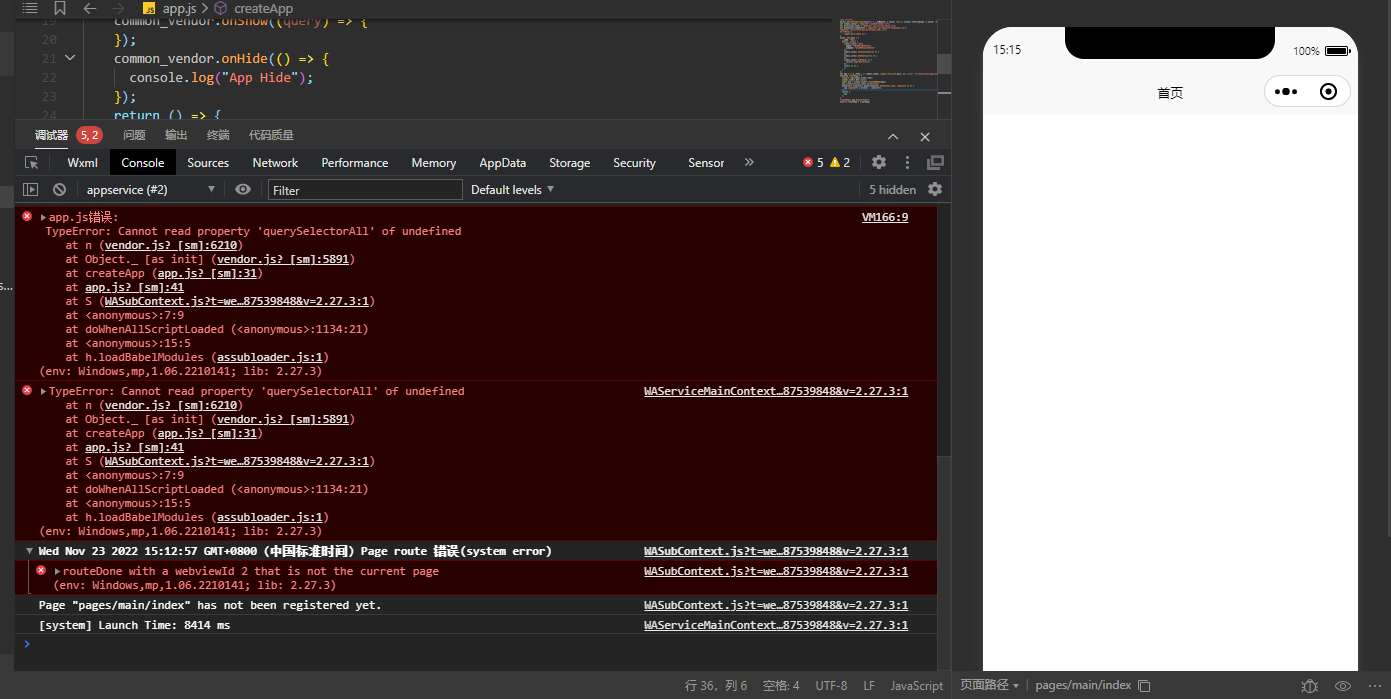The width and height of the screenshot is (1391, 699).
Task: Switch to the 问题 tab
Action: (x=134, y=135)
